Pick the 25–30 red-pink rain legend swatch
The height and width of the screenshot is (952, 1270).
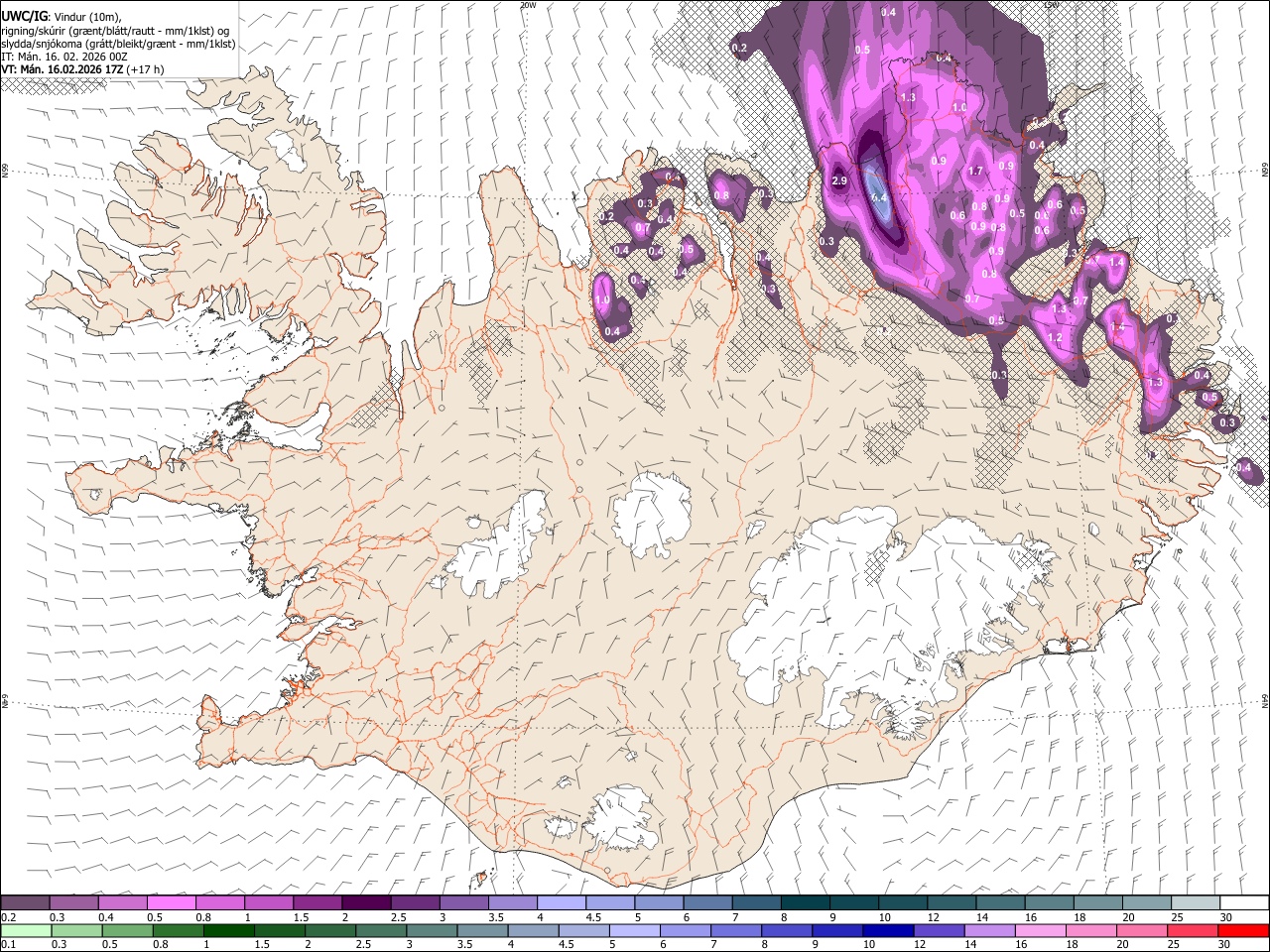pos(1192,930)
